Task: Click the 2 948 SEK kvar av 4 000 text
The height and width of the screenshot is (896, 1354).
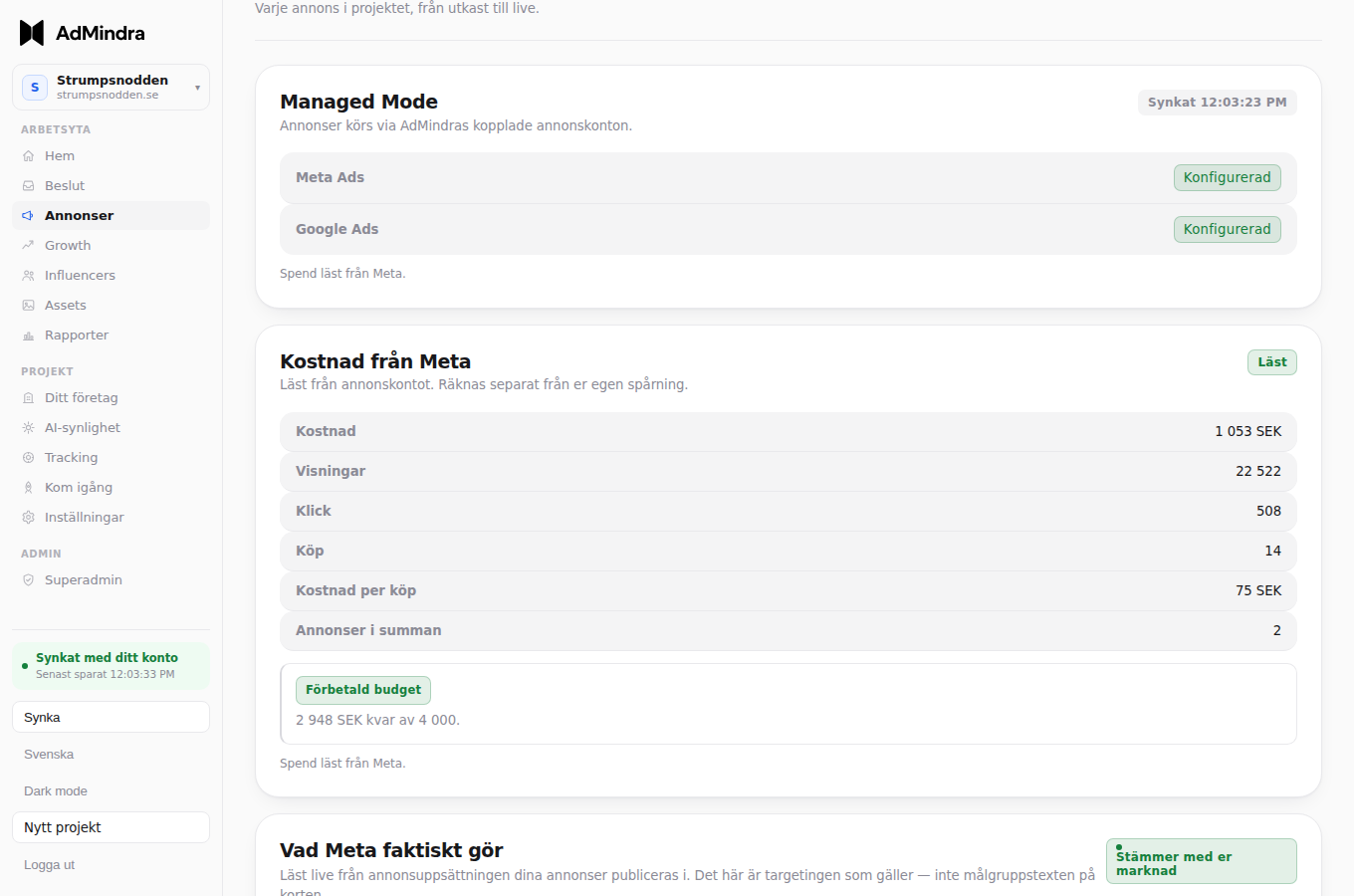Action: (377, 720)
